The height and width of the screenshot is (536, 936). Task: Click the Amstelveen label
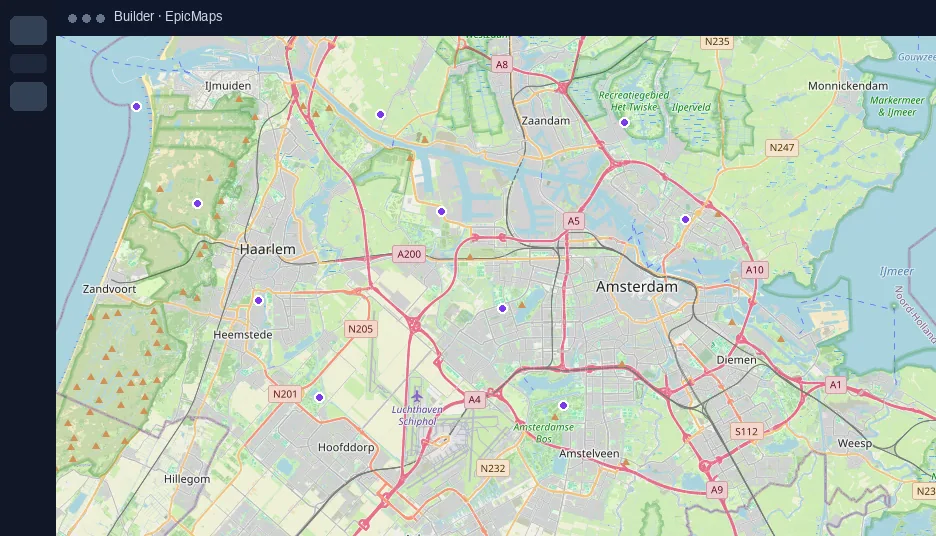589,454
